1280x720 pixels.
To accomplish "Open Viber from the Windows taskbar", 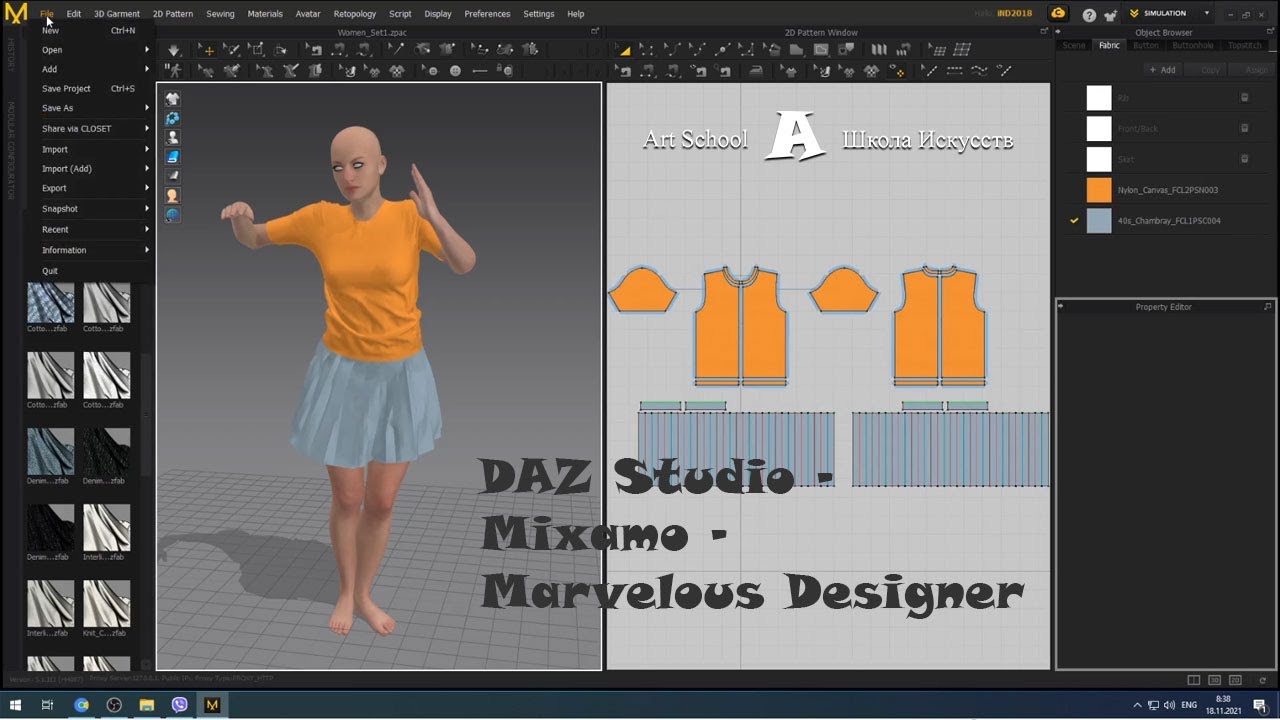I will point(180,705).
